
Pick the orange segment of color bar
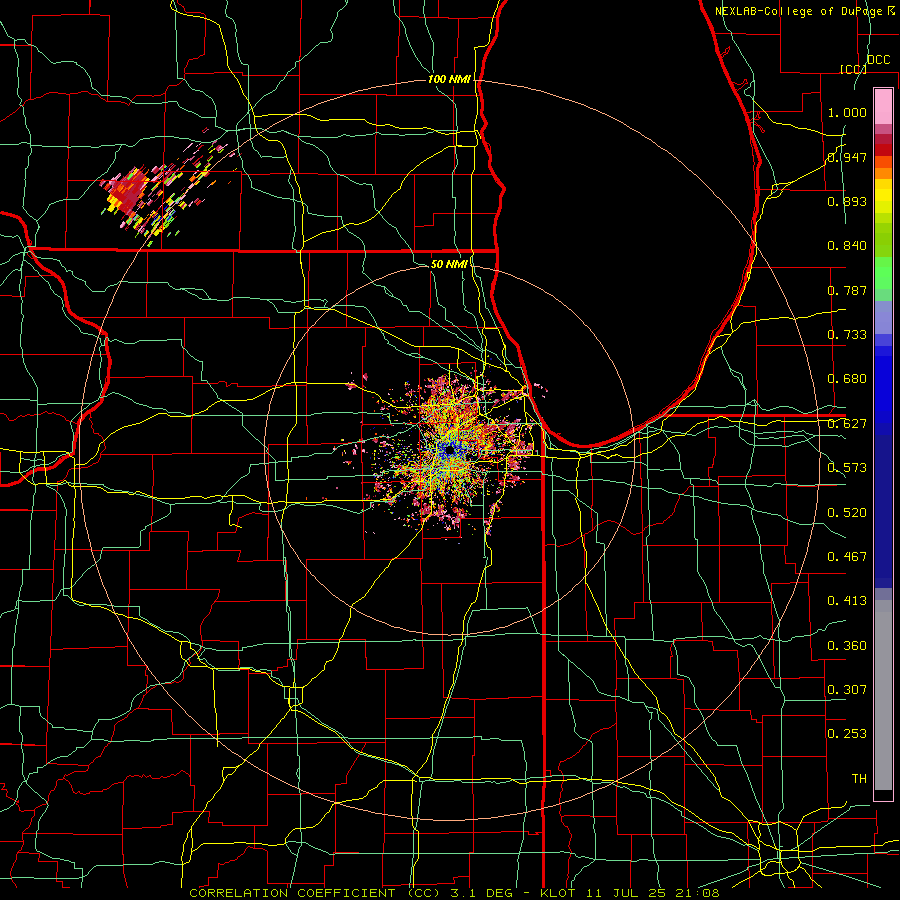pos(883,168)
